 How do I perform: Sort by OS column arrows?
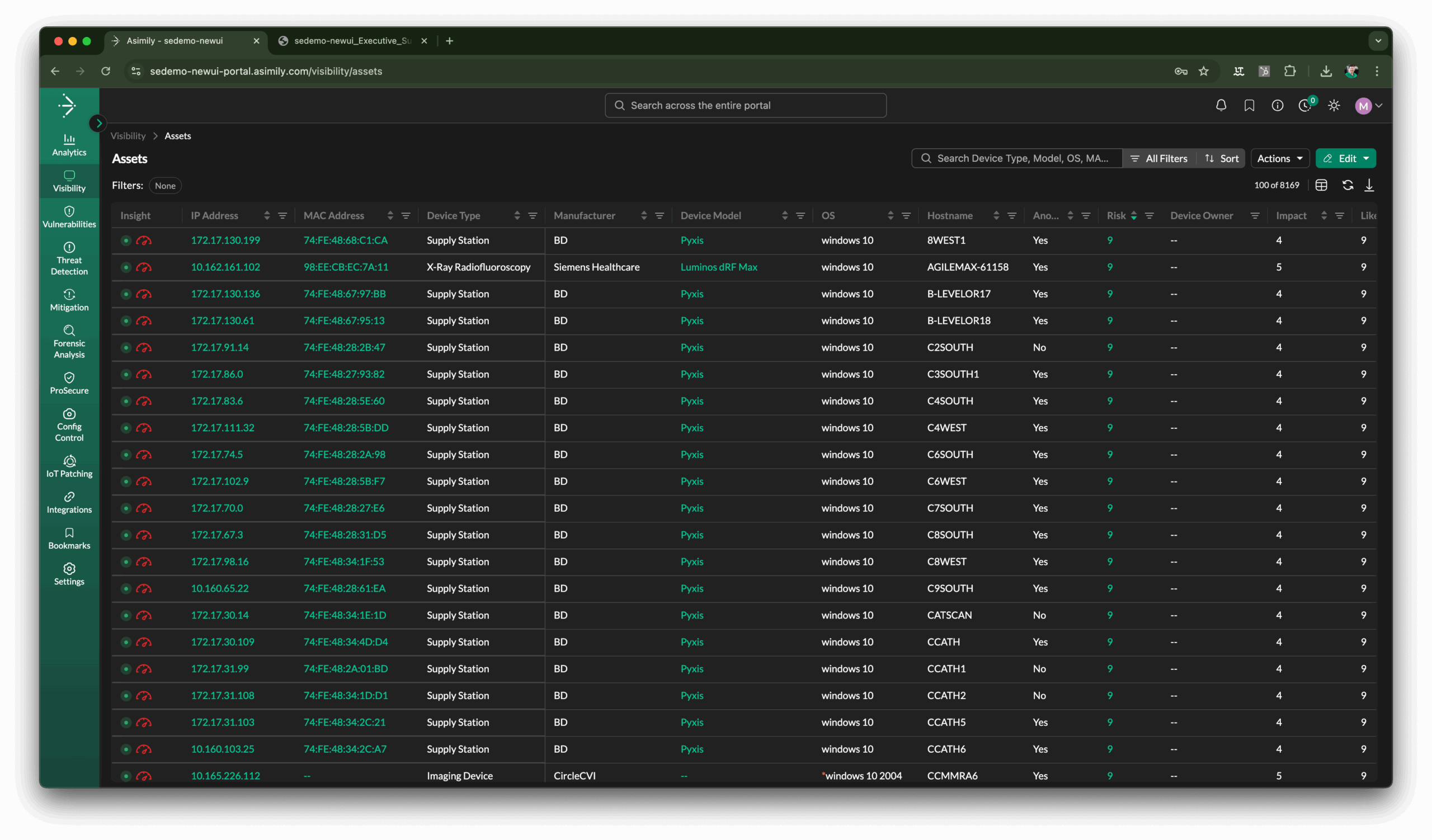pyautogui.click(x=891, y=216)
